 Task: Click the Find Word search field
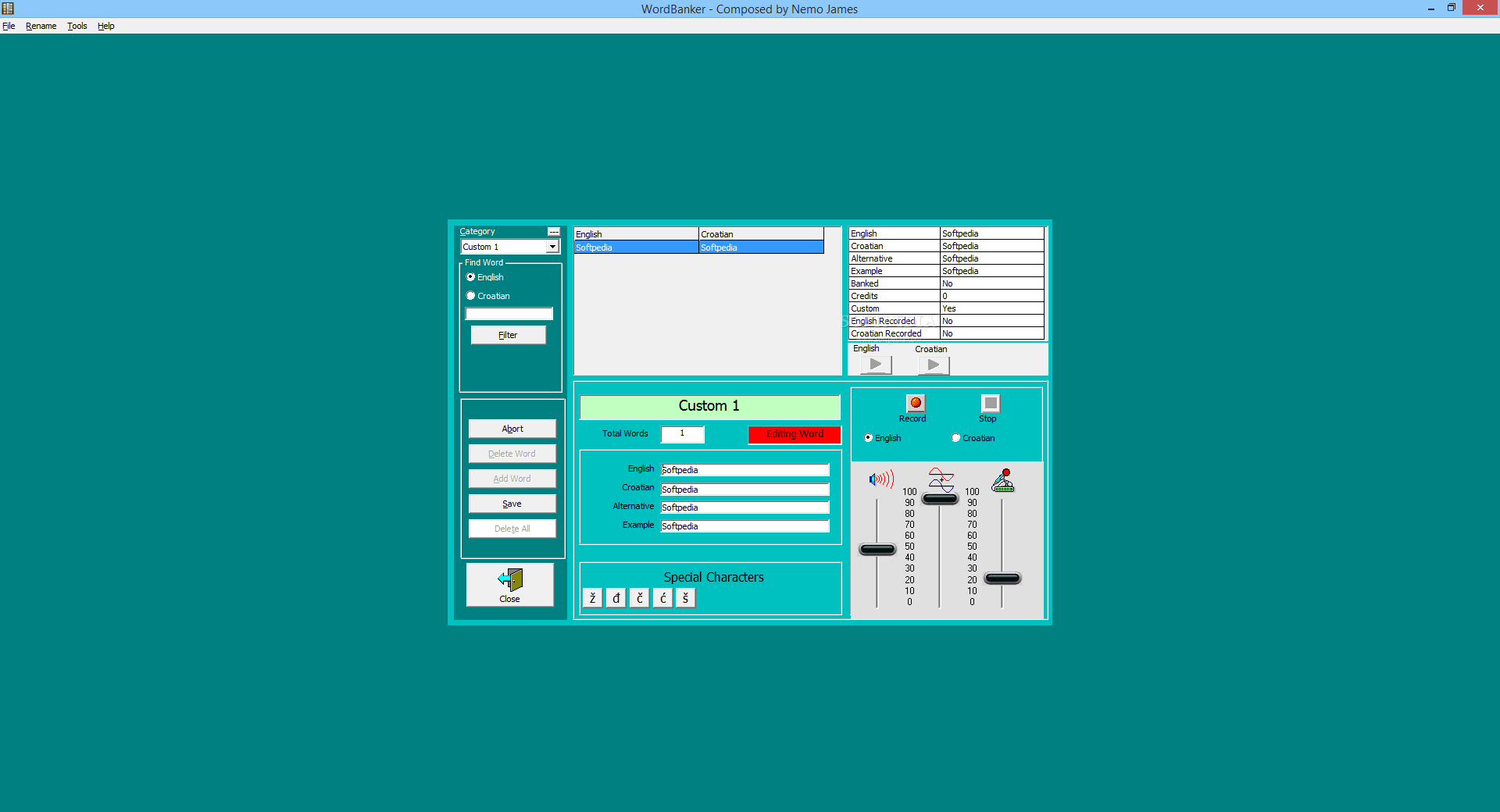click(x=509, y=314)
